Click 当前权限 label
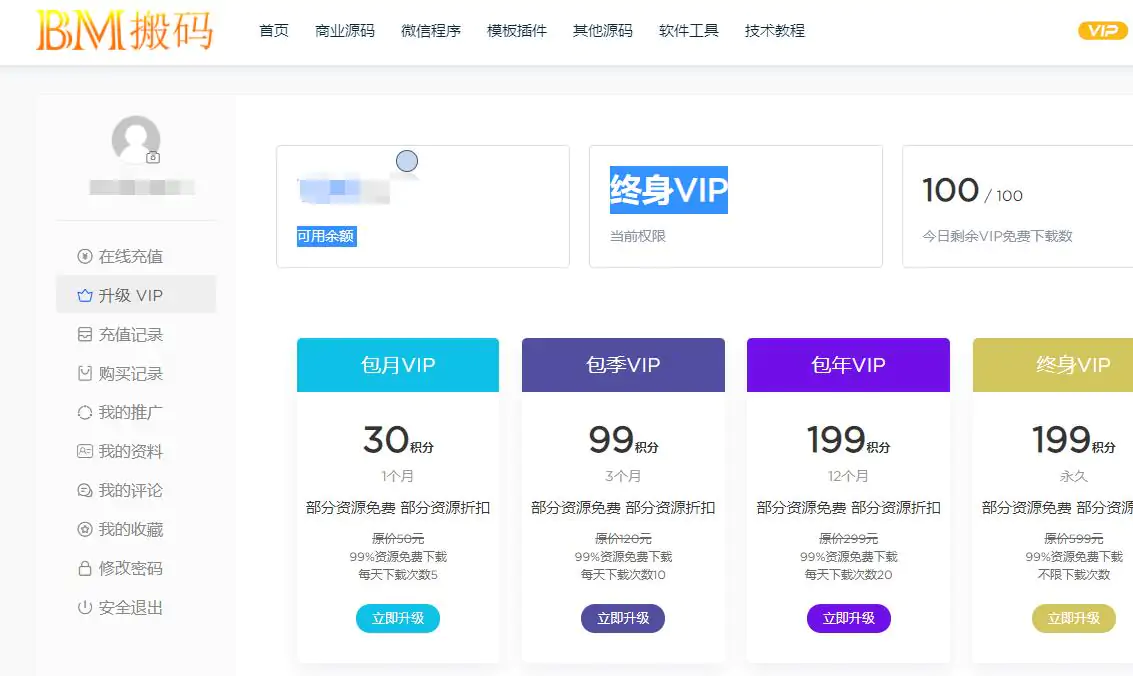The height and width of the screenshot is (676, 1133). click(x=637, y=236)
